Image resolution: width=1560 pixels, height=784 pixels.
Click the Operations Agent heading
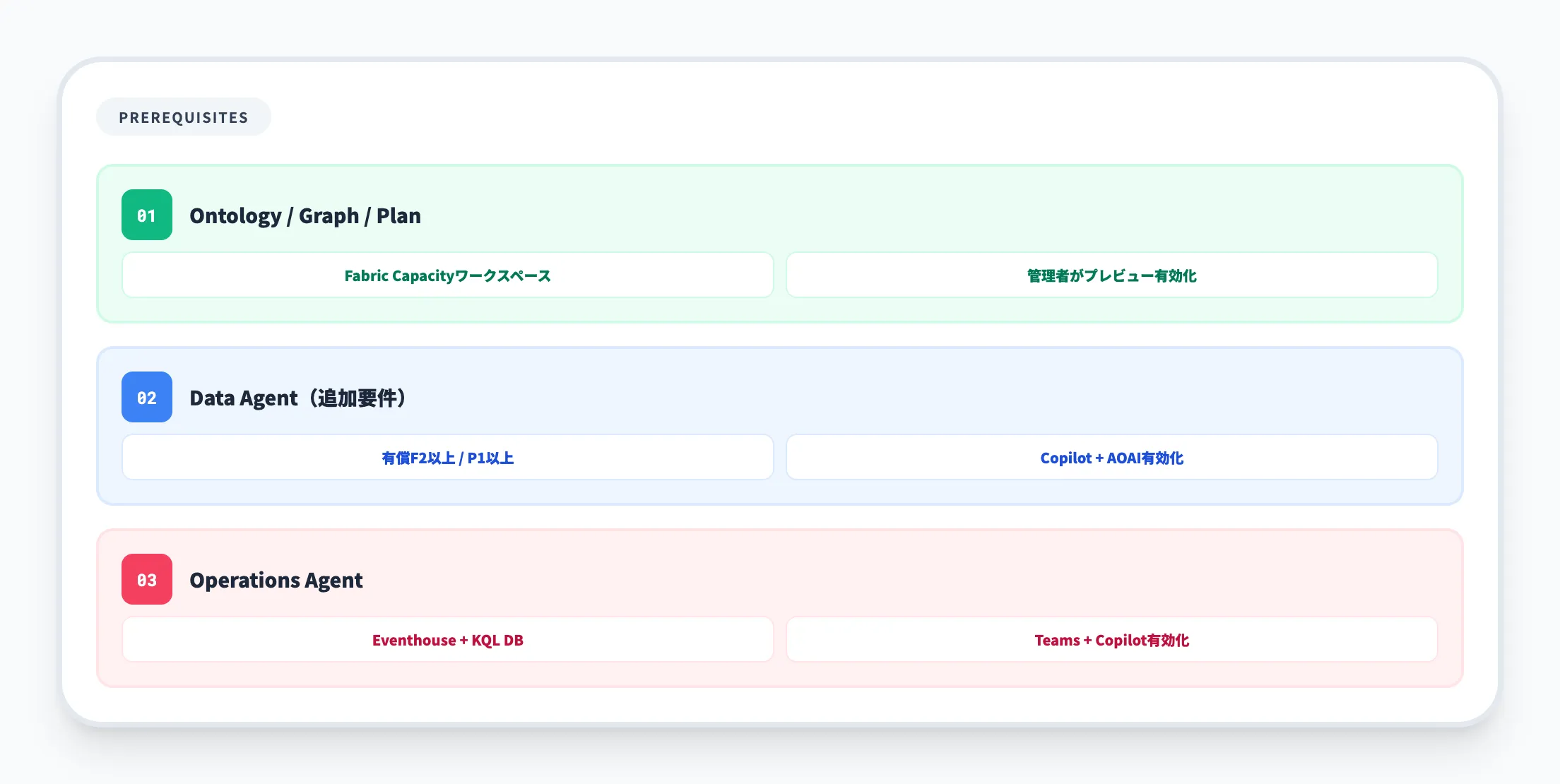tap(276, 580)
